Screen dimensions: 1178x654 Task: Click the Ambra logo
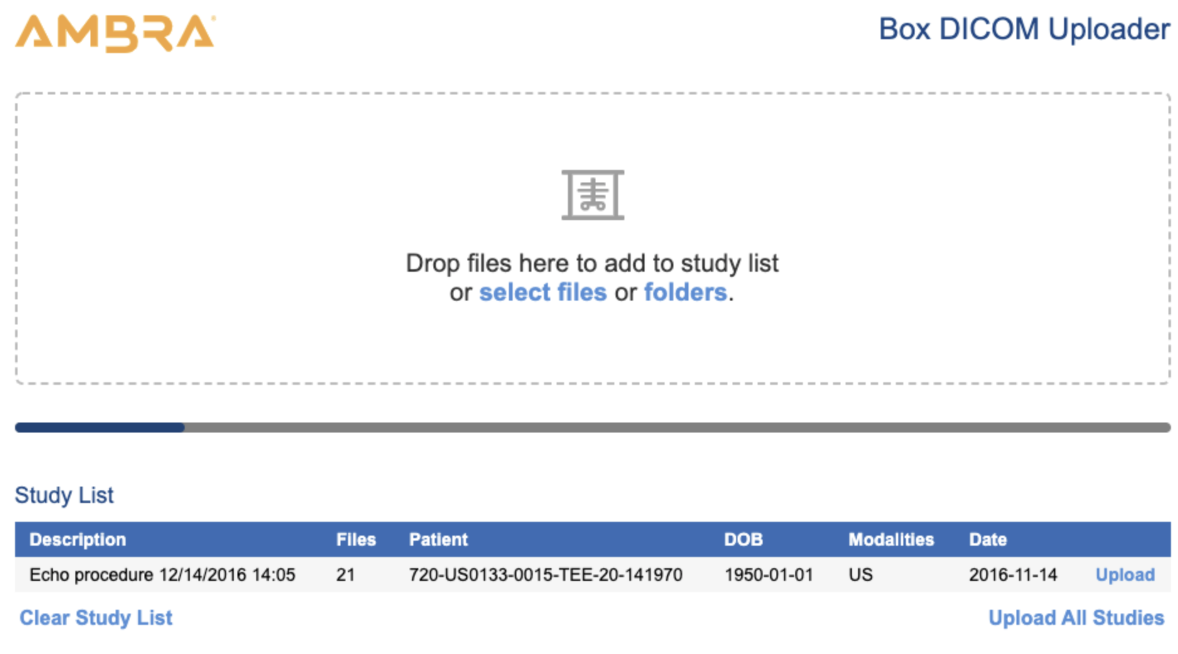tap(115, 32)
